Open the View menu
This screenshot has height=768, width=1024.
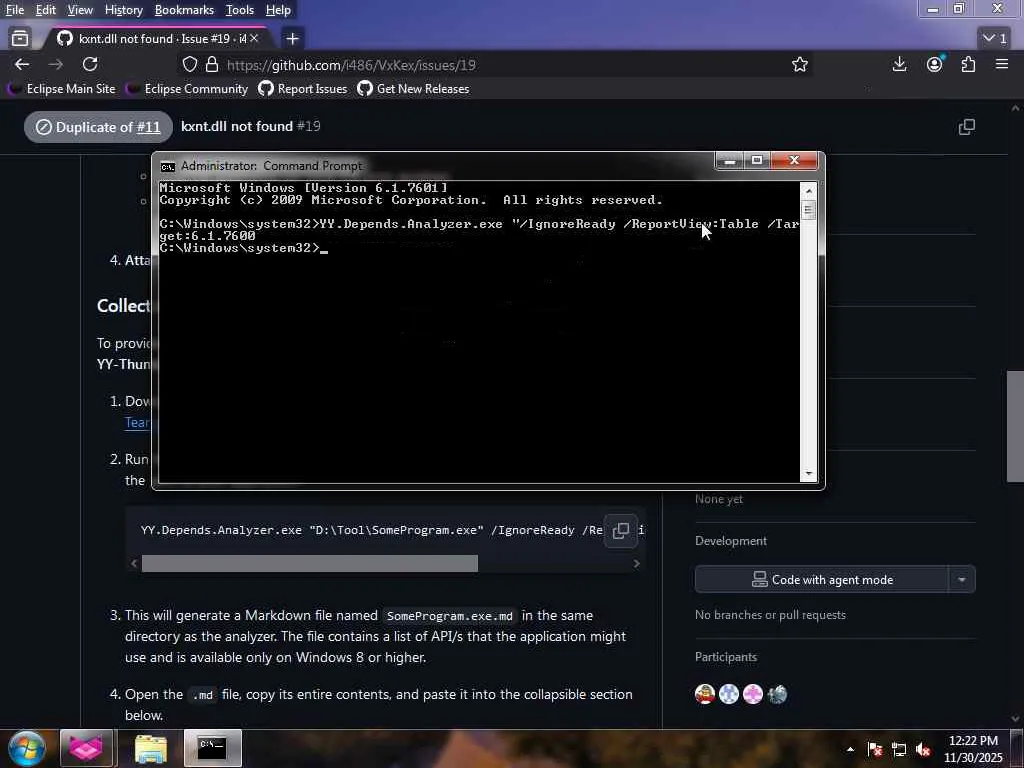pyautogui.click(x=80, y=10)
